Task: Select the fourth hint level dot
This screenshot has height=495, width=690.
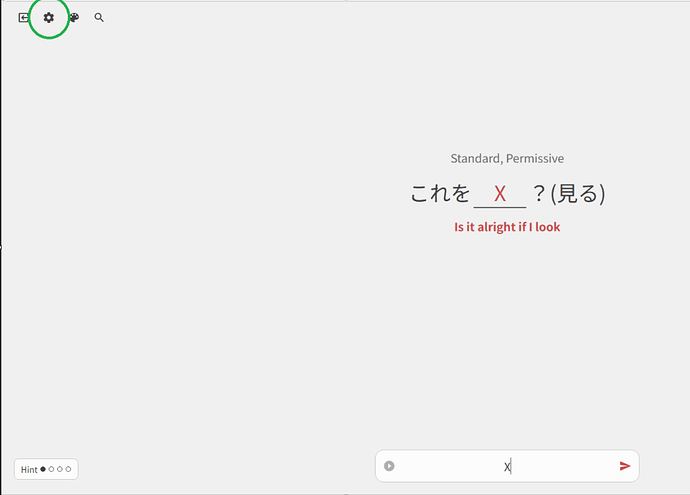Action: [69, 469]
